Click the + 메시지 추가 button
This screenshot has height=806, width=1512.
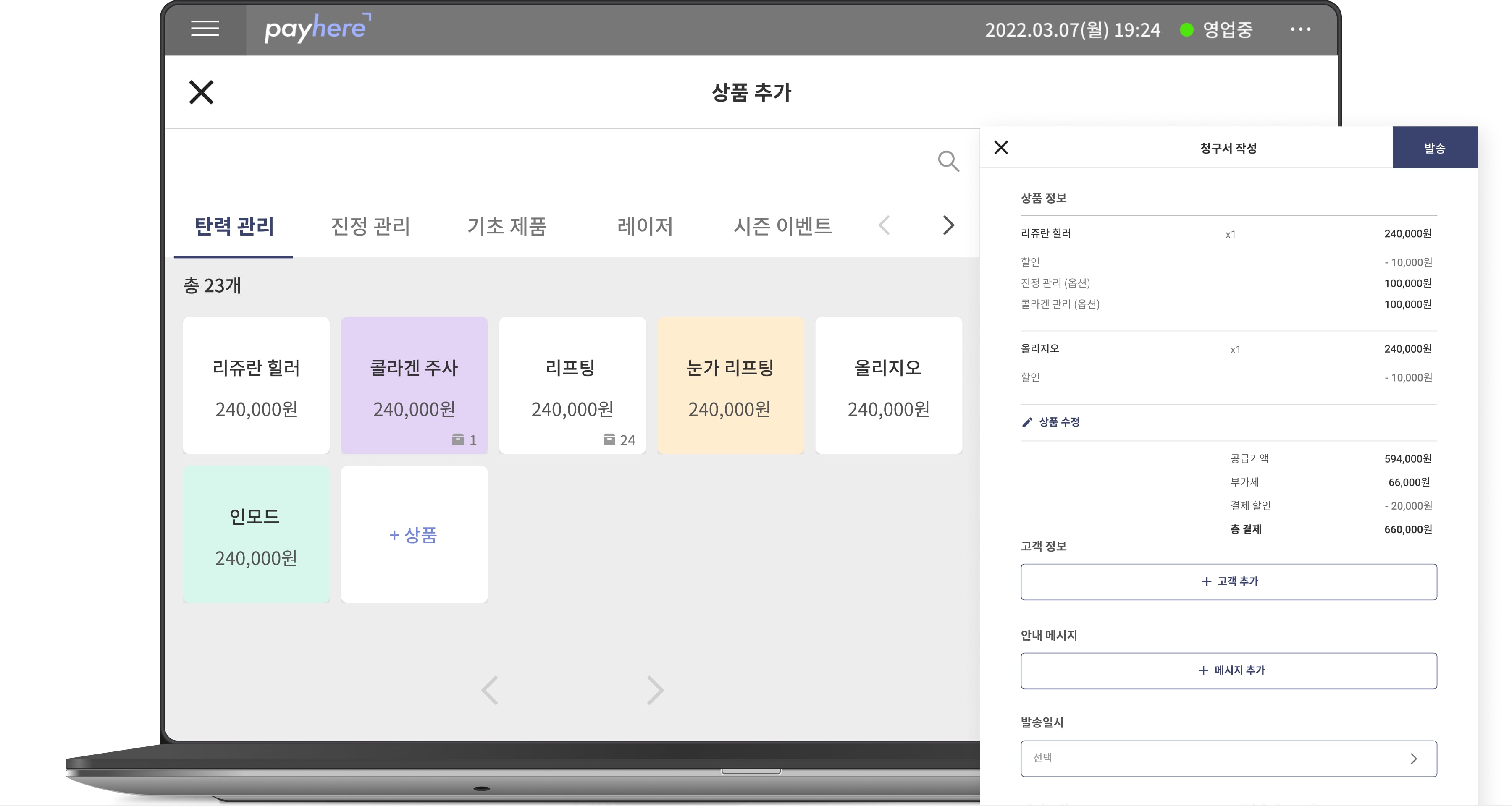[x=1229, y=671]
